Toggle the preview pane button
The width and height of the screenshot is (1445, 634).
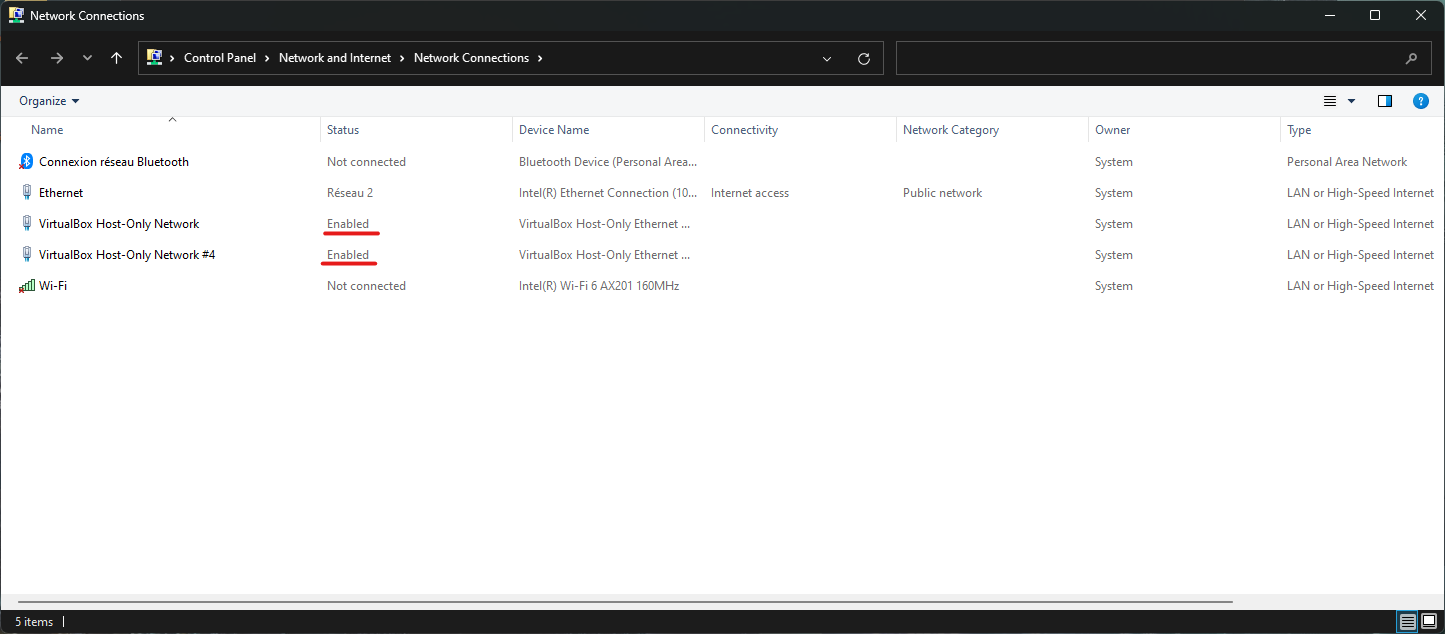pyautogui.click(x=1384, y=101)
